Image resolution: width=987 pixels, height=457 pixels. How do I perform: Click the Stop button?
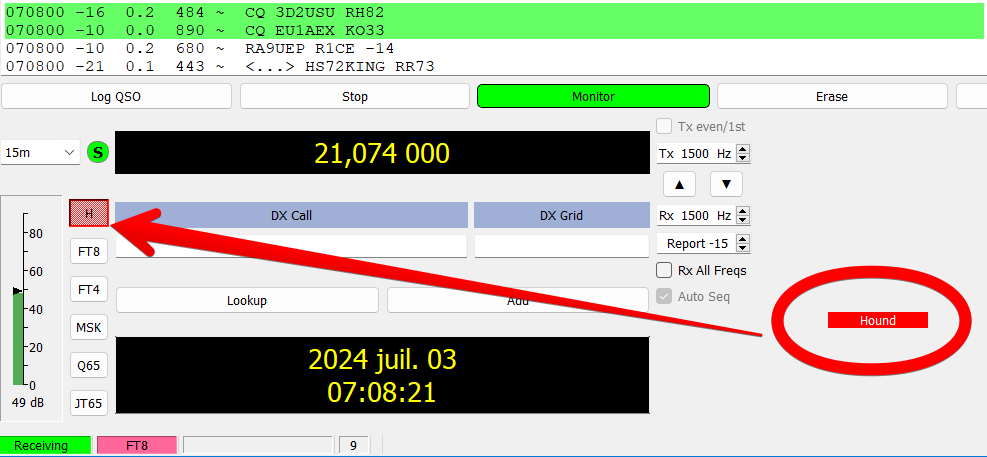tap(354, 96)
